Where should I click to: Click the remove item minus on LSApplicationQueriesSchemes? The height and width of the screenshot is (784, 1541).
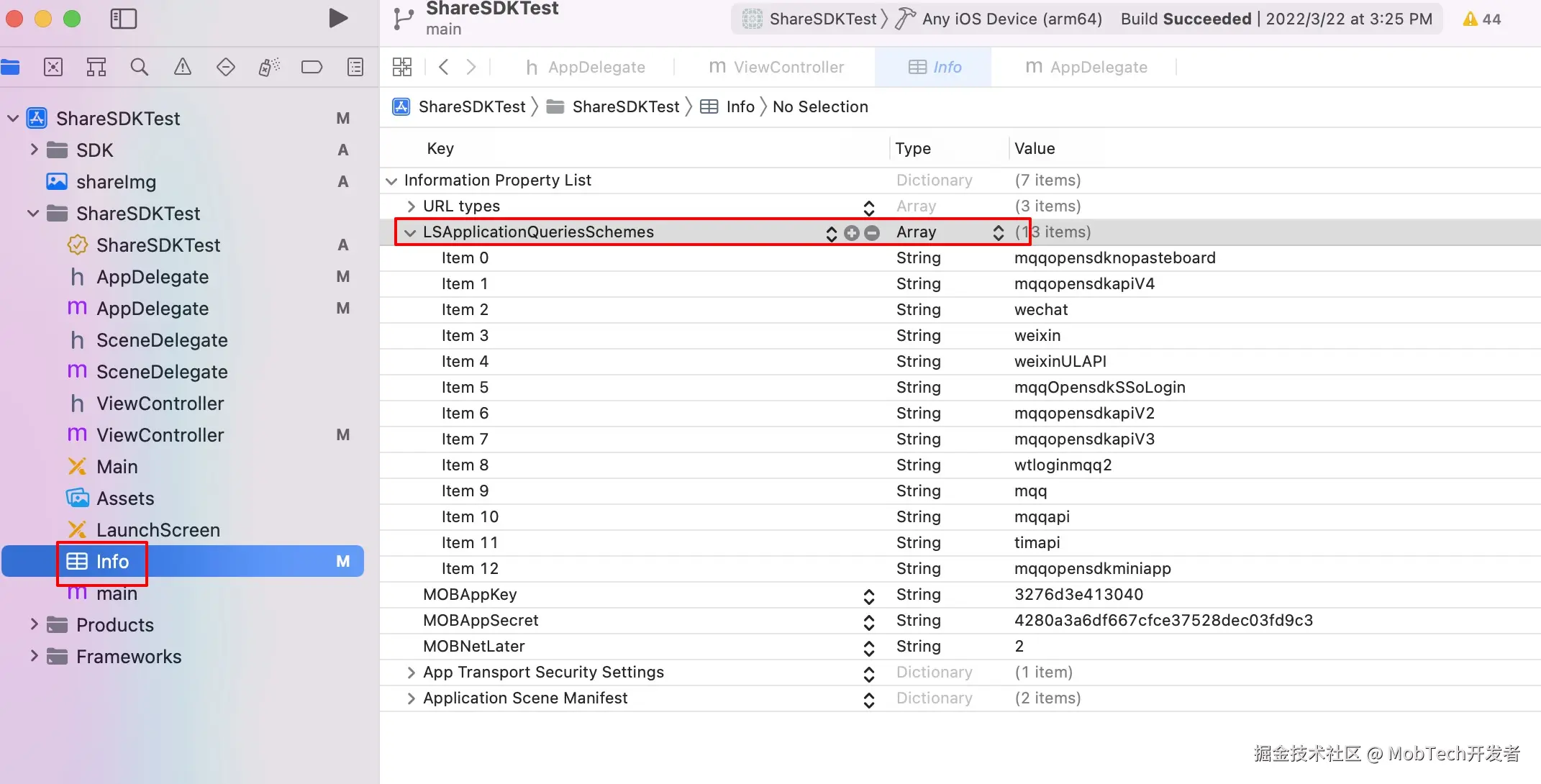(x=872, y=232)
